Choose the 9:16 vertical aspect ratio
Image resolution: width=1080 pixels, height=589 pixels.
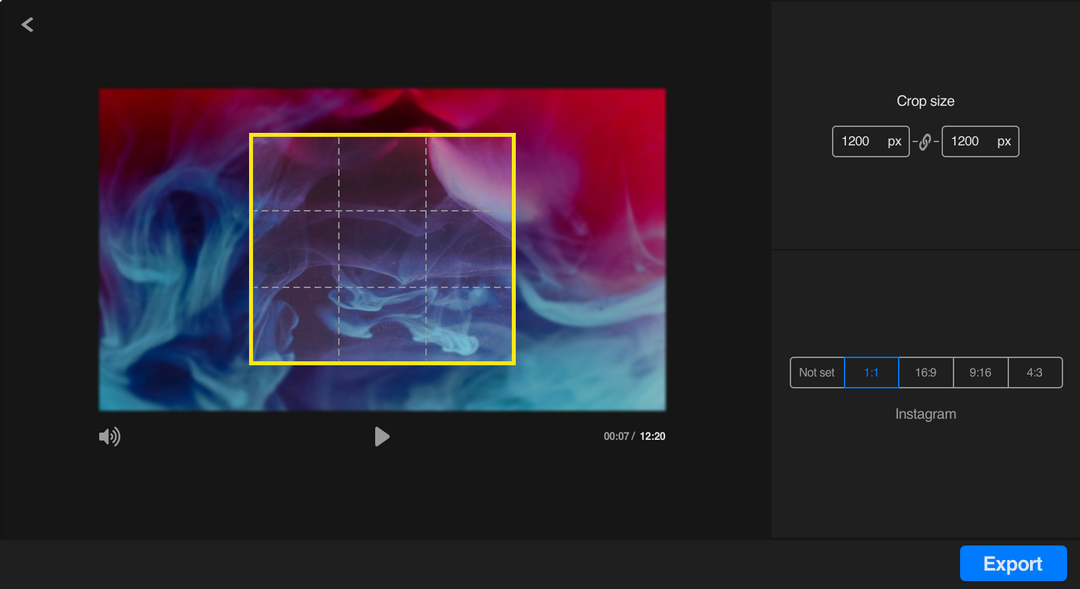click(x=980, y=372)
